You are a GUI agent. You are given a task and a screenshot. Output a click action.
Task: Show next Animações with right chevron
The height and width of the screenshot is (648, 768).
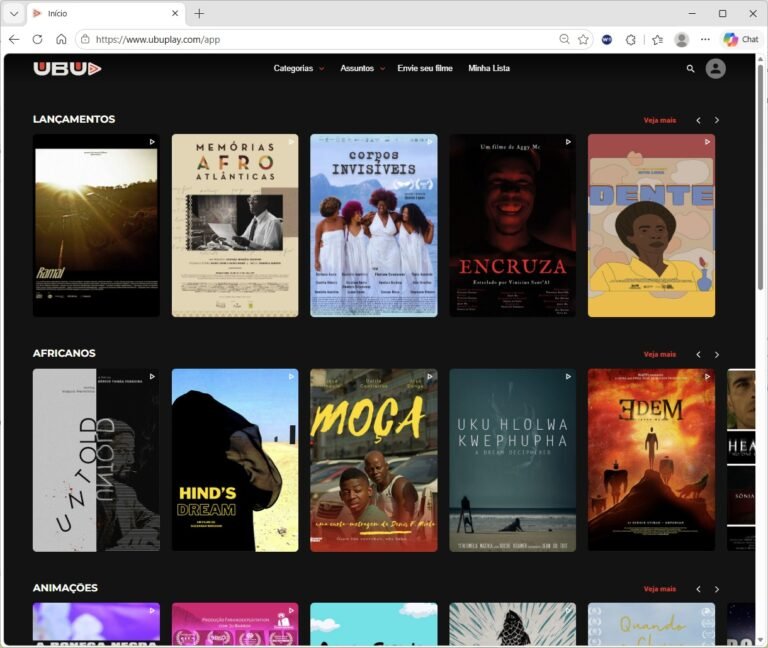pos(717,589)
